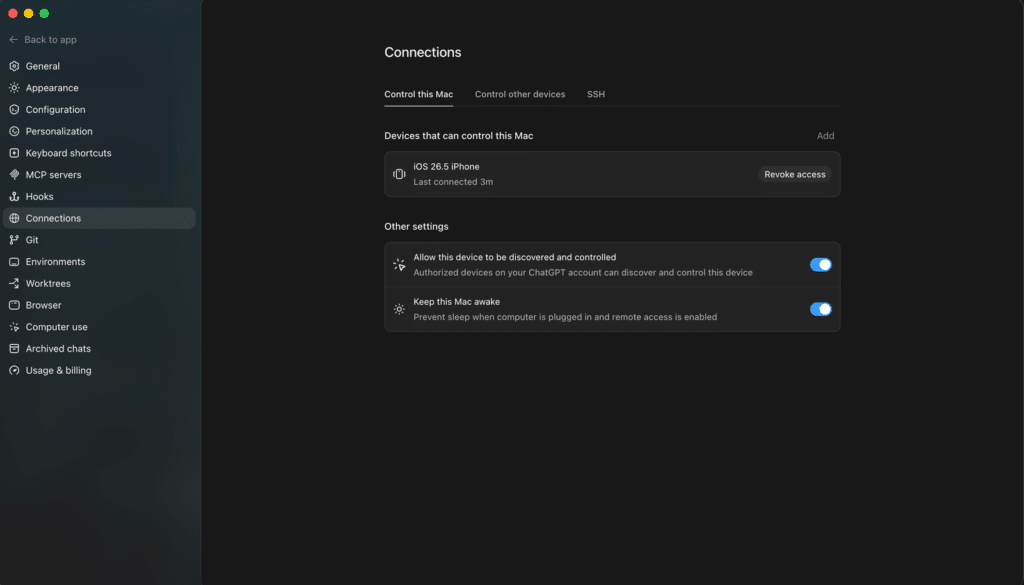The height and width of the screenshot is (585, 1024).
Task: Open Archived chats page
Action: [x=99, y=349]
